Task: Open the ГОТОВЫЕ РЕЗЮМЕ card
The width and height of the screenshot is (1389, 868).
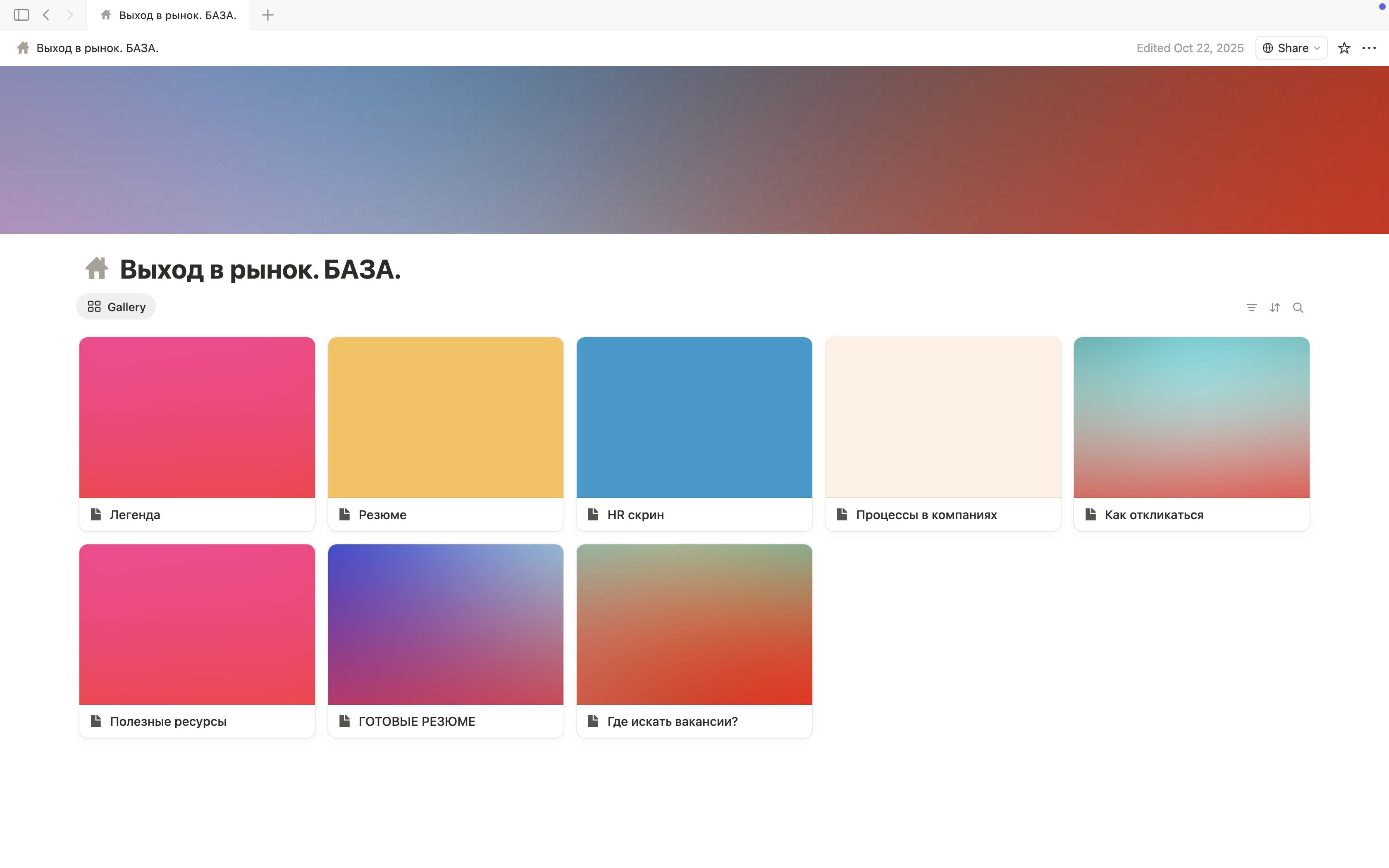Action: pyautogui.click(x=445, y=641)
